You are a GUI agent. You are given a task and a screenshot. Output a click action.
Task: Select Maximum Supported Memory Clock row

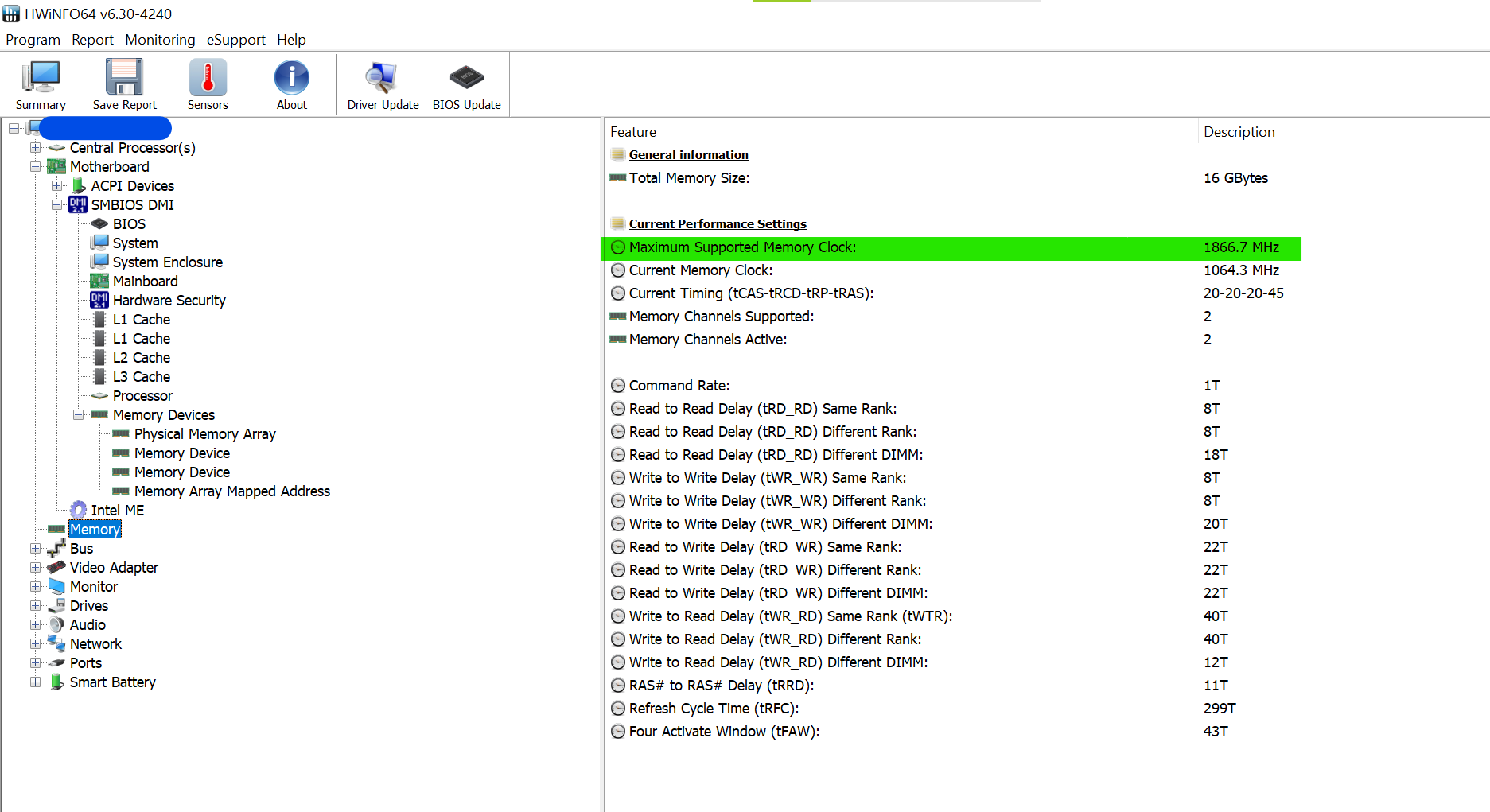point(951,247)
